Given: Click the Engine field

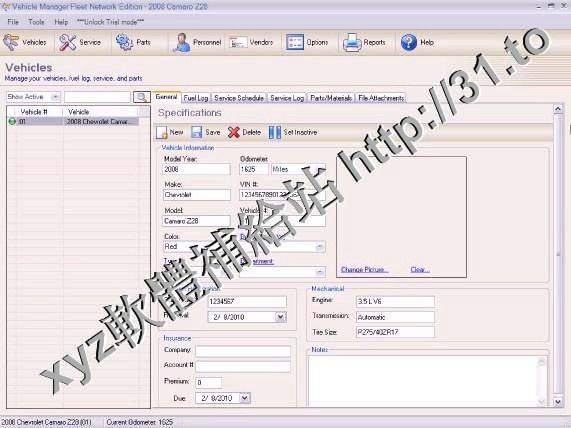Looking at the screenshot, I should pos(395,302).
